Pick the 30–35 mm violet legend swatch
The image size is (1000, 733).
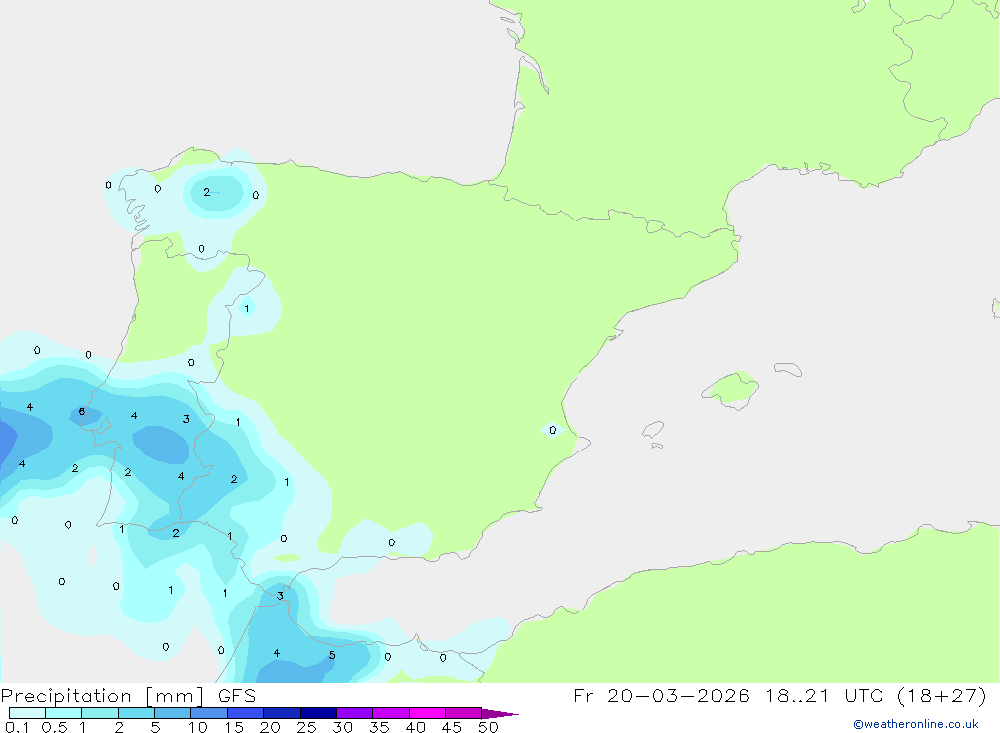(354, 713)
